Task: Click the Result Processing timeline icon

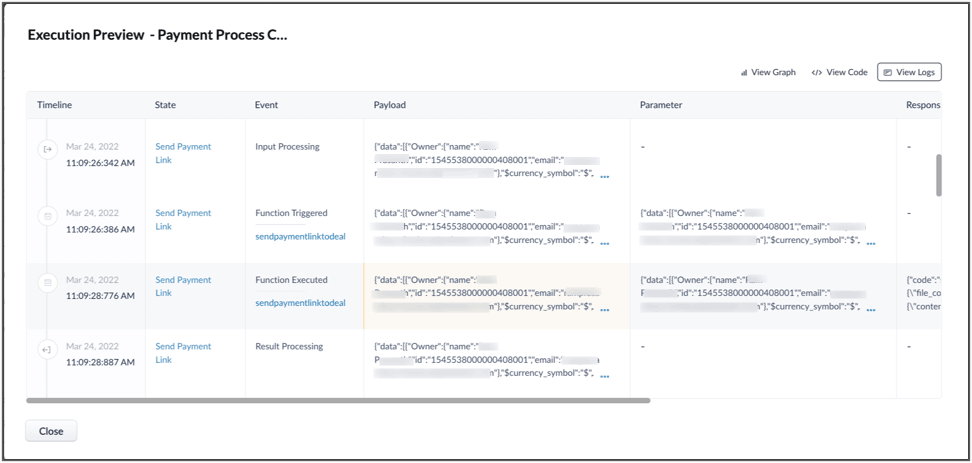Action: coord(47,349)
